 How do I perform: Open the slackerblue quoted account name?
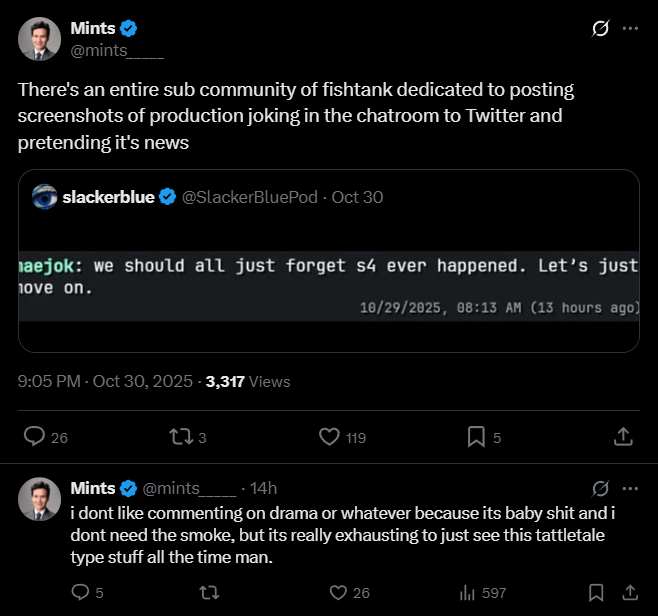click(108, 197)
